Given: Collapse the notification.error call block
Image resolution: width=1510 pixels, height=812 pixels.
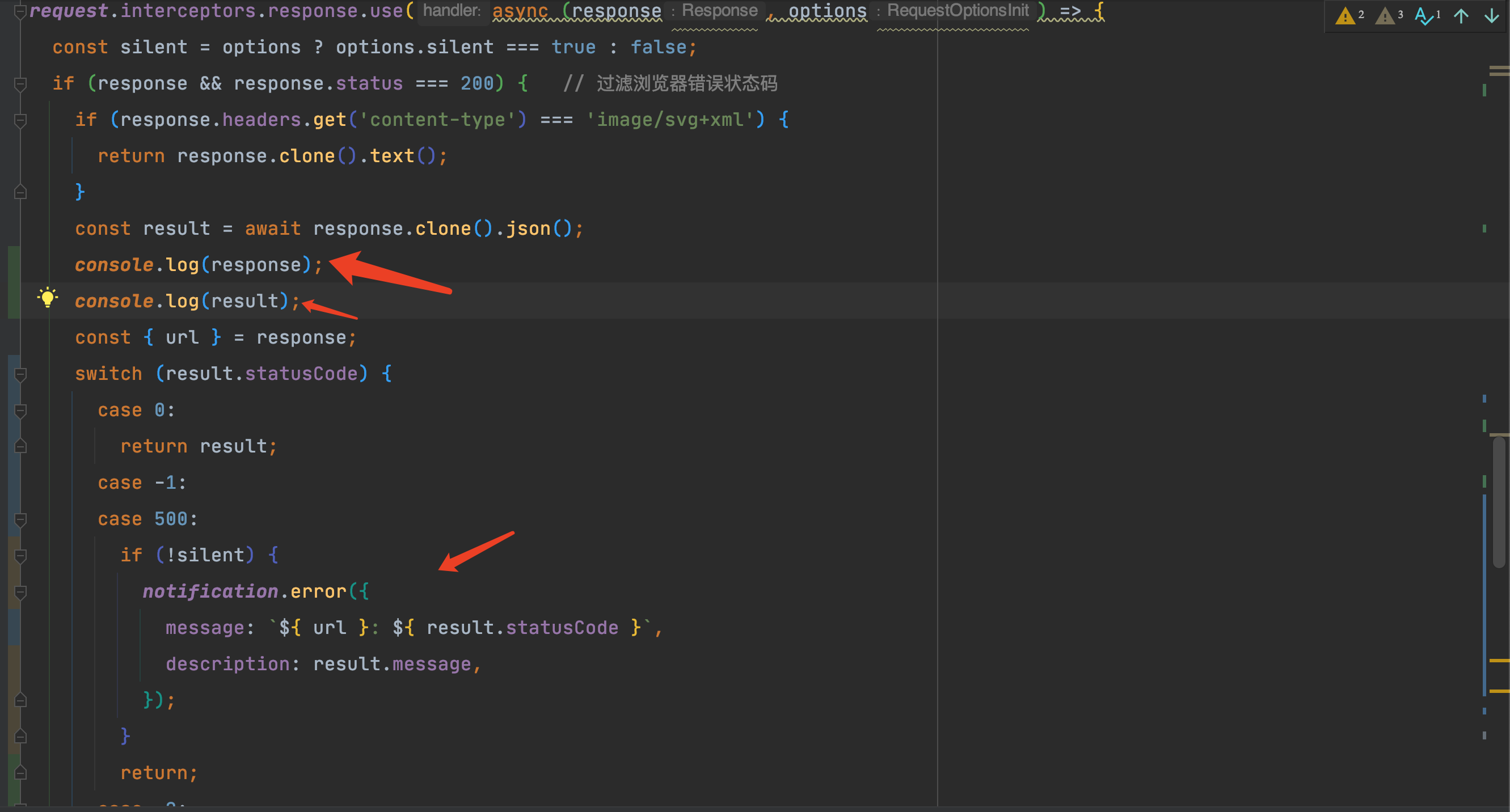Looking at the screenshot, I should pos(20,592).
